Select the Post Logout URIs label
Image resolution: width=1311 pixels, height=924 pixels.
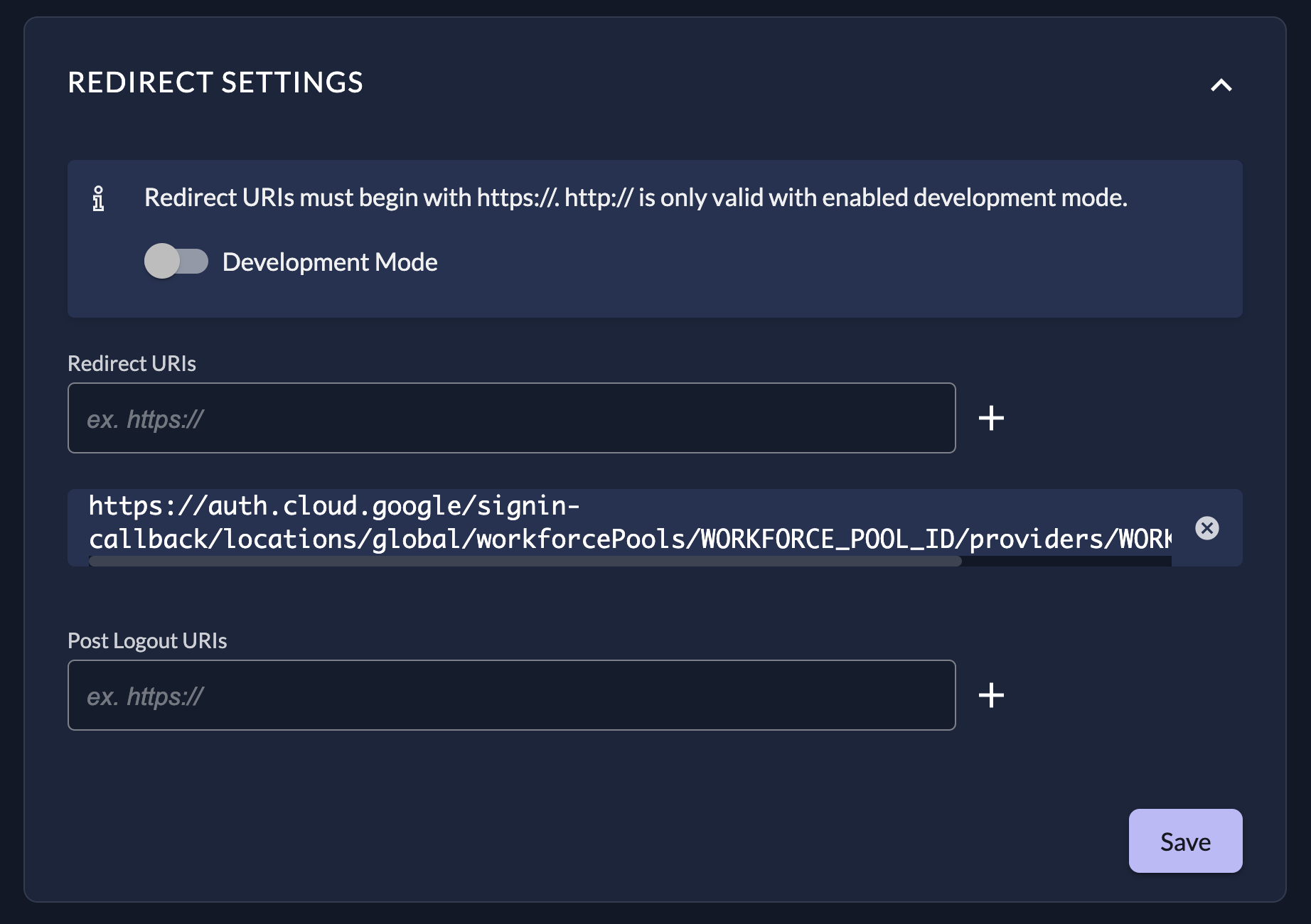(146, 640)
